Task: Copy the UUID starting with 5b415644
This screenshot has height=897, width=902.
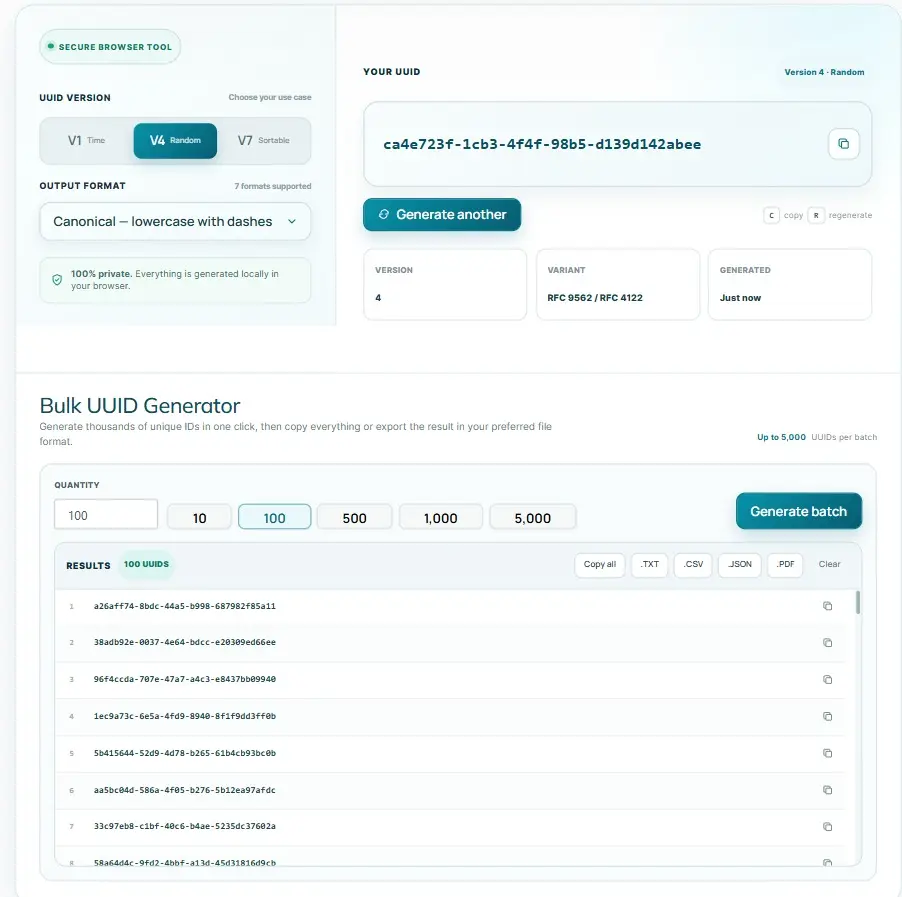Action: 827,753
